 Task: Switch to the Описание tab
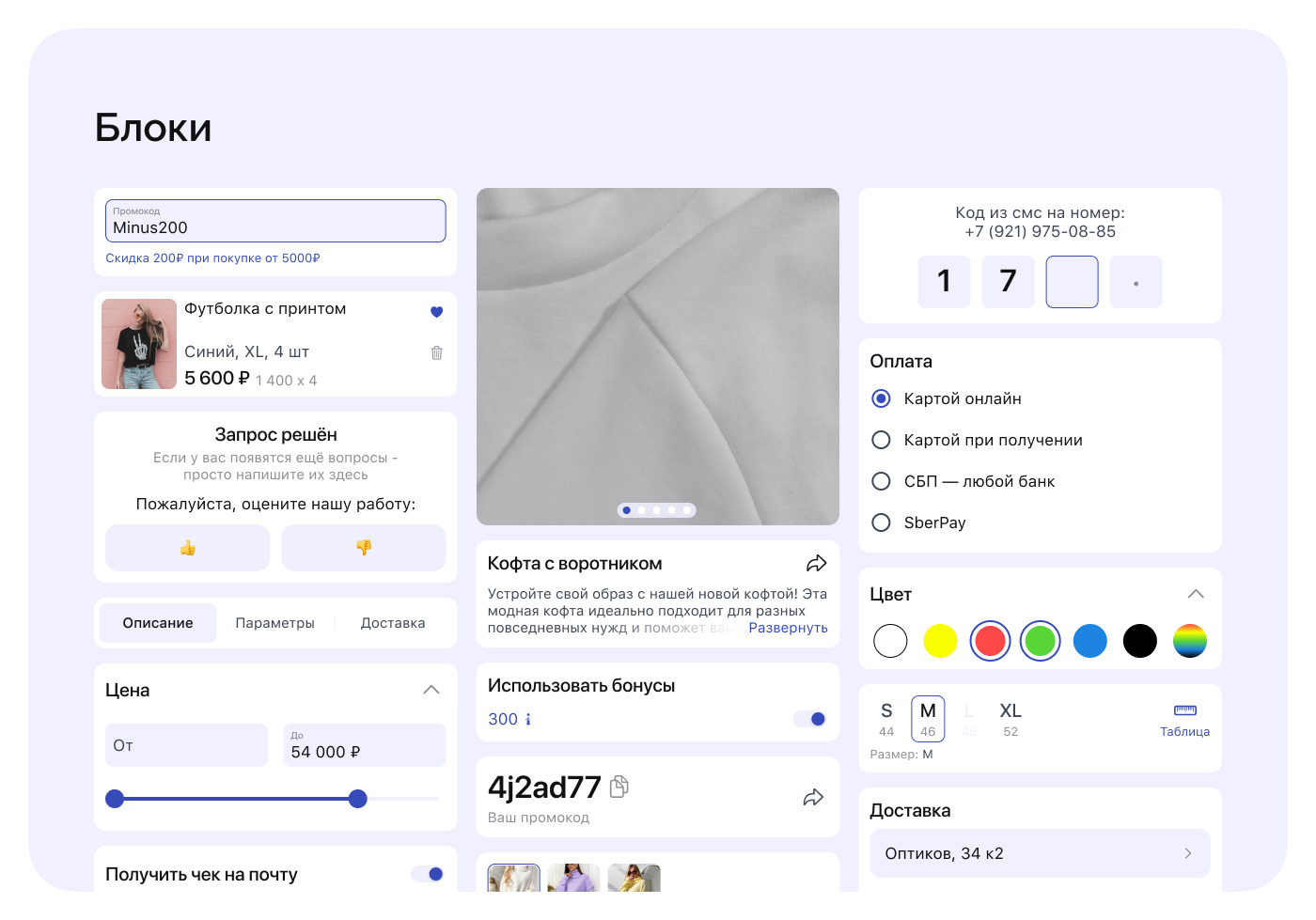(158, 623)
